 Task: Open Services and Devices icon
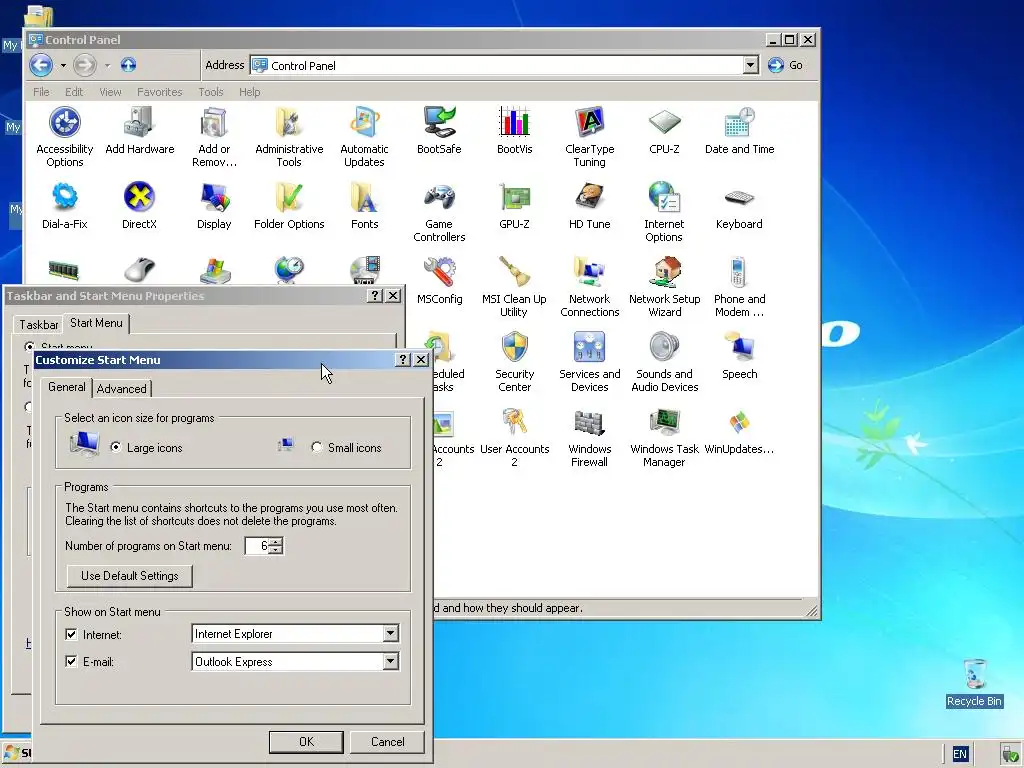point(589,362)
